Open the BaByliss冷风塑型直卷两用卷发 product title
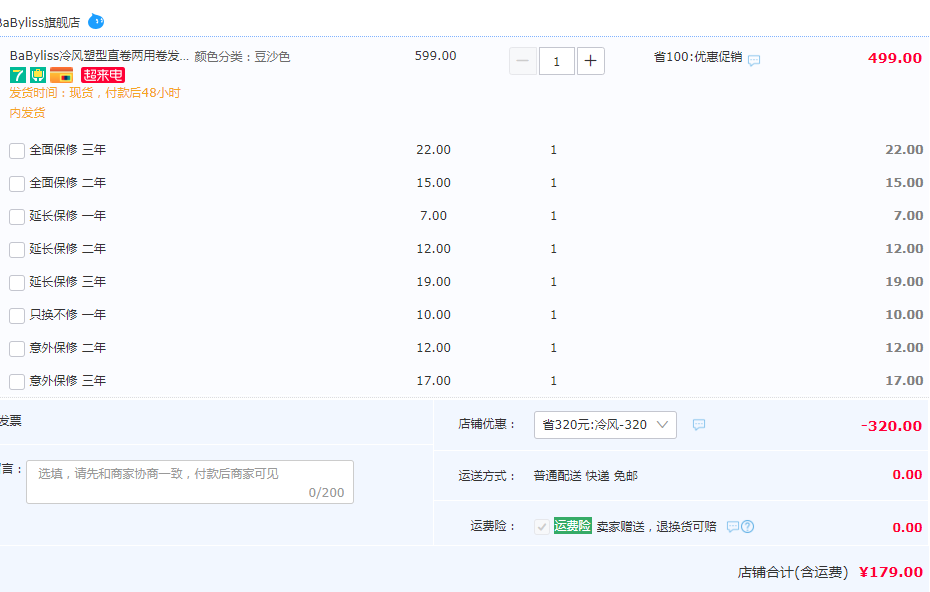 [x=99, y=56]
